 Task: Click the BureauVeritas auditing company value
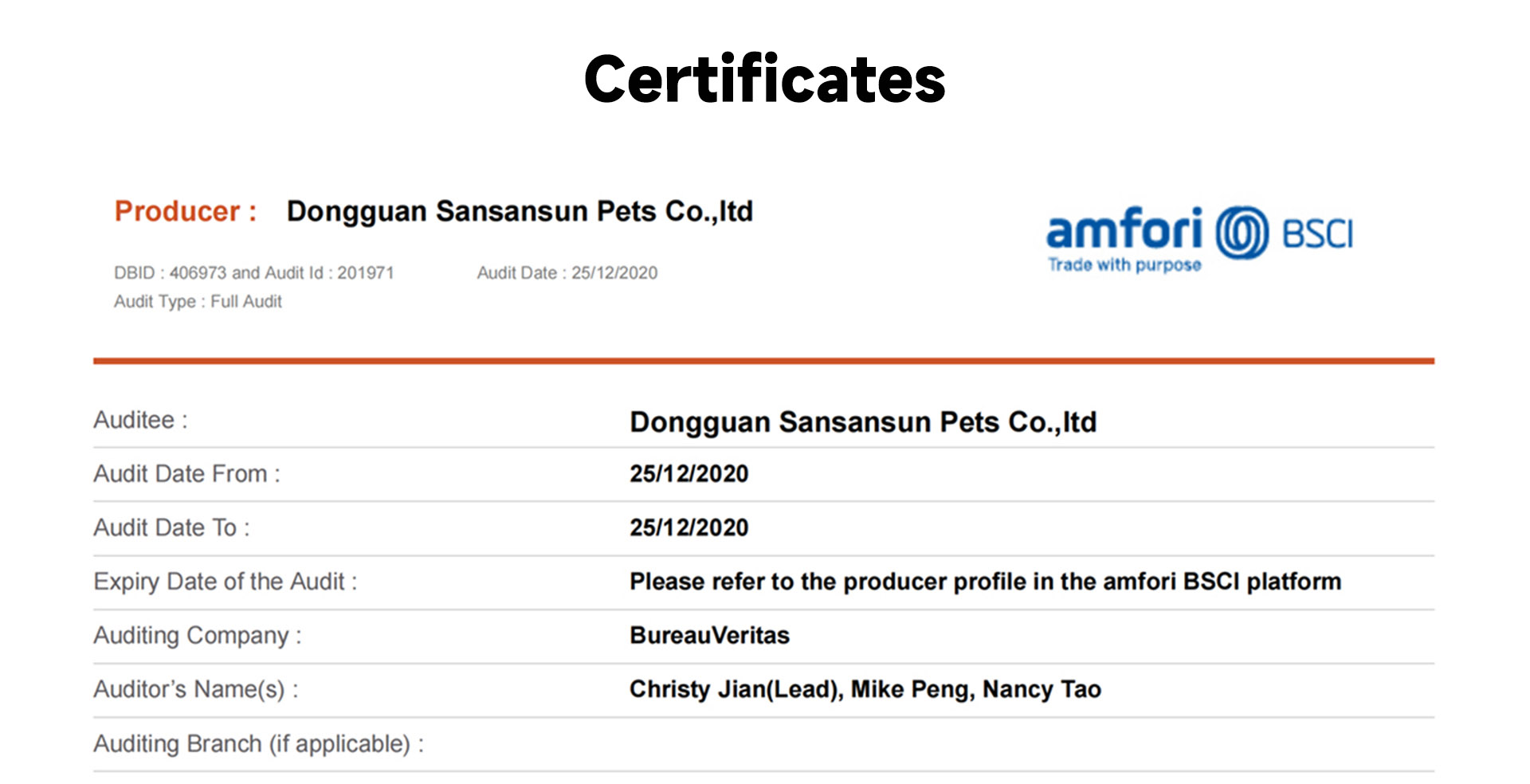point(709,635)
